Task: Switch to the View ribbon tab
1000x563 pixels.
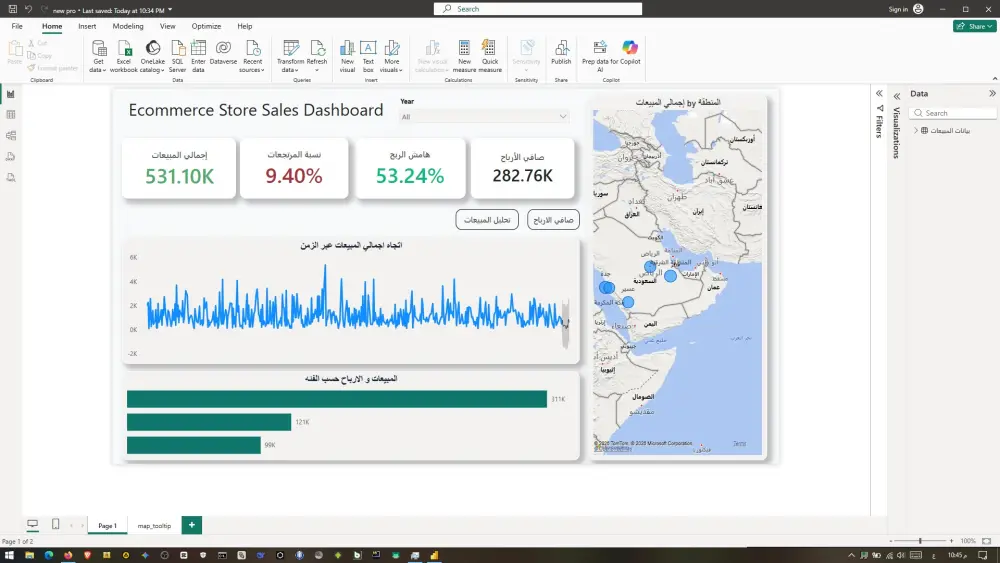Action: coord(168,26)
